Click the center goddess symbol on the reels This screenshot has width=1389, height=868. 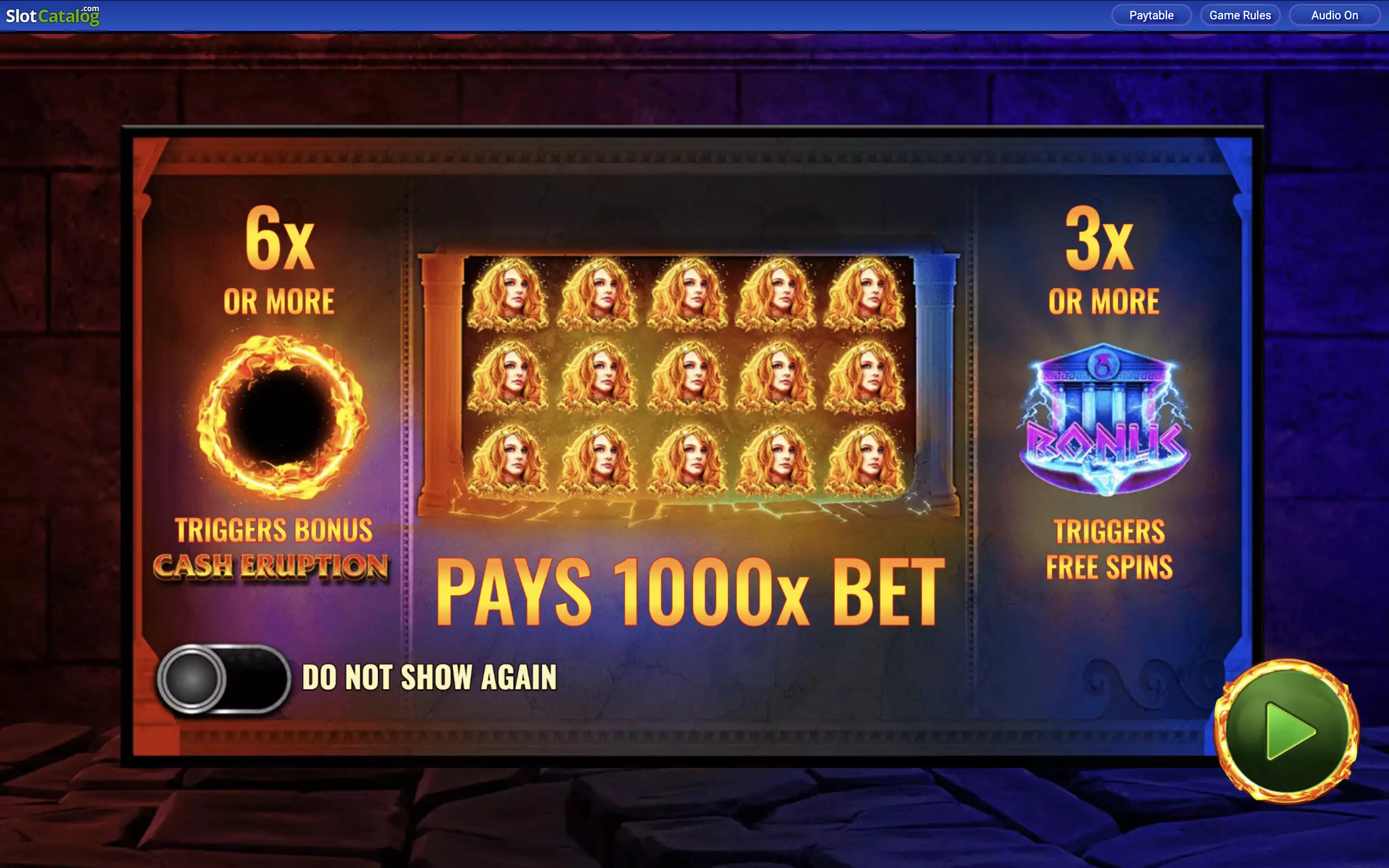click(x=687, y=377)
